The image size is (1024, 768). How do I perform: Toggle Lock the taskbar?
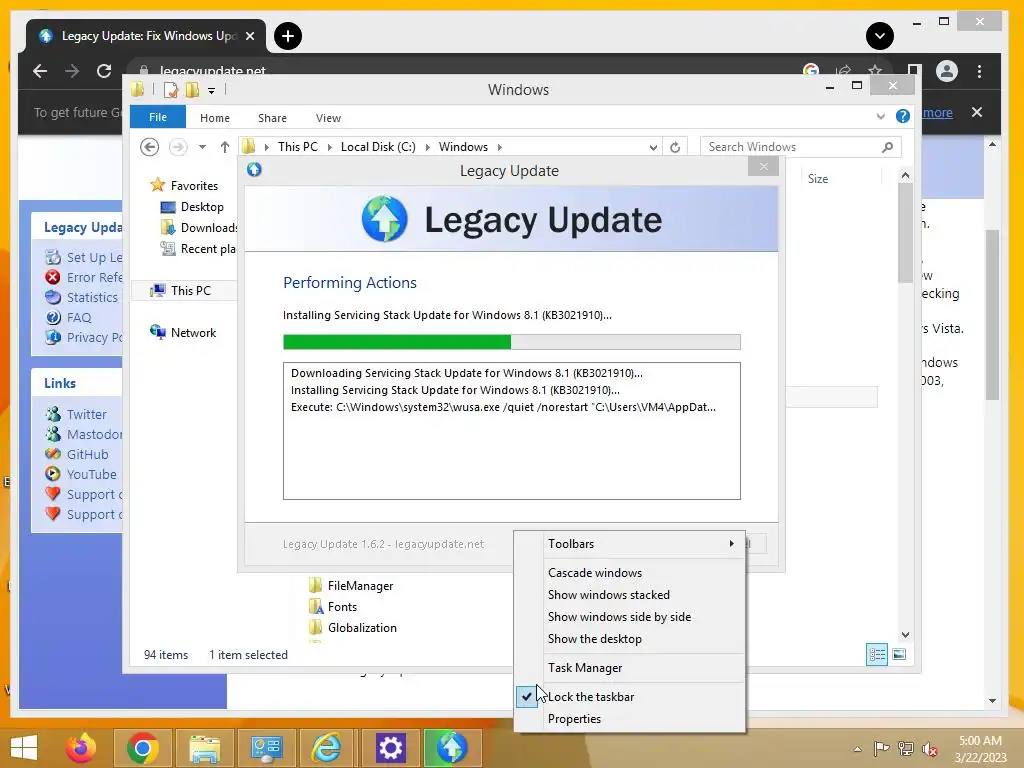pyautogui.click(x=644, y=697)
